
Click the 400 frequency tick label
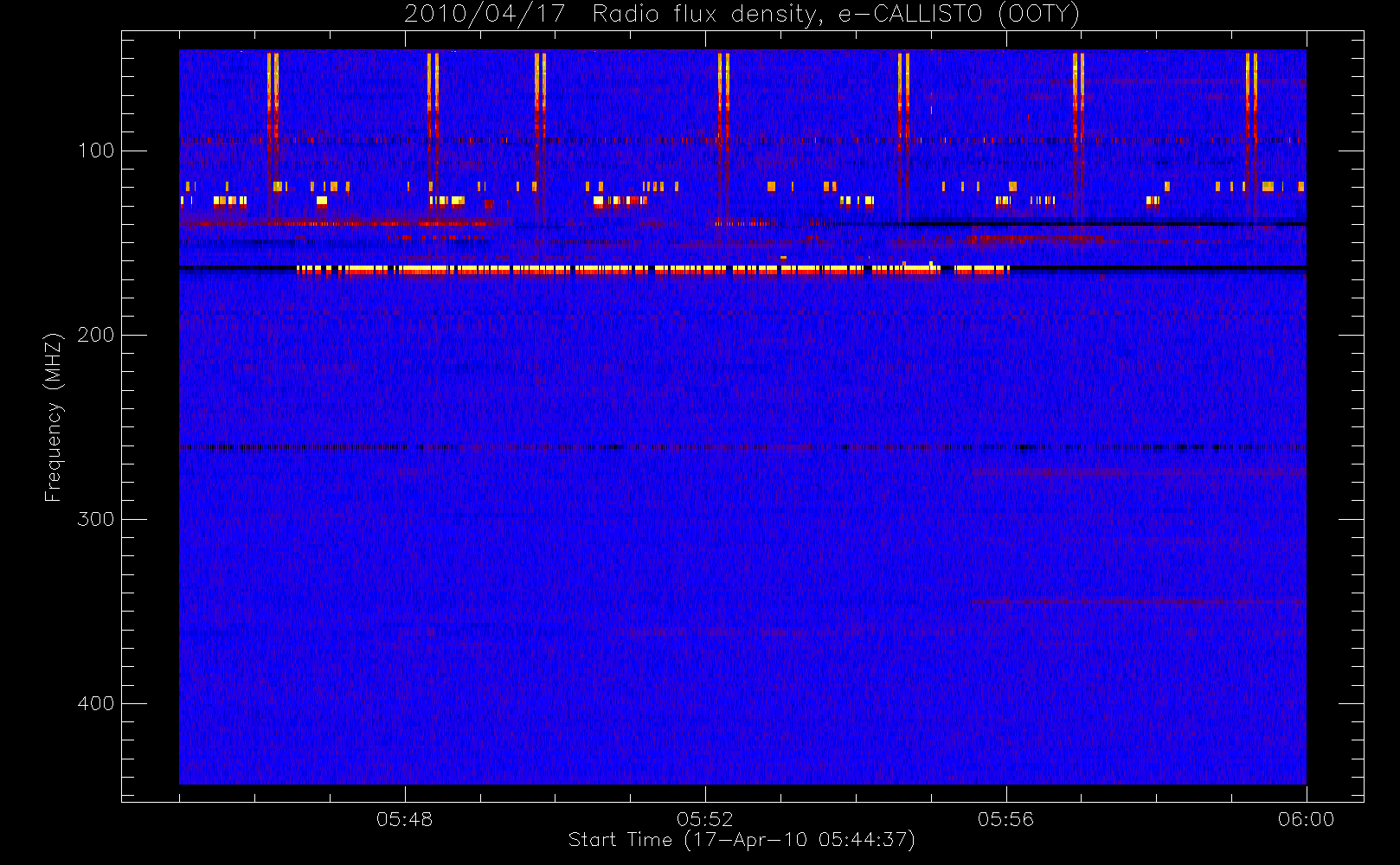[x=96, y=703]
